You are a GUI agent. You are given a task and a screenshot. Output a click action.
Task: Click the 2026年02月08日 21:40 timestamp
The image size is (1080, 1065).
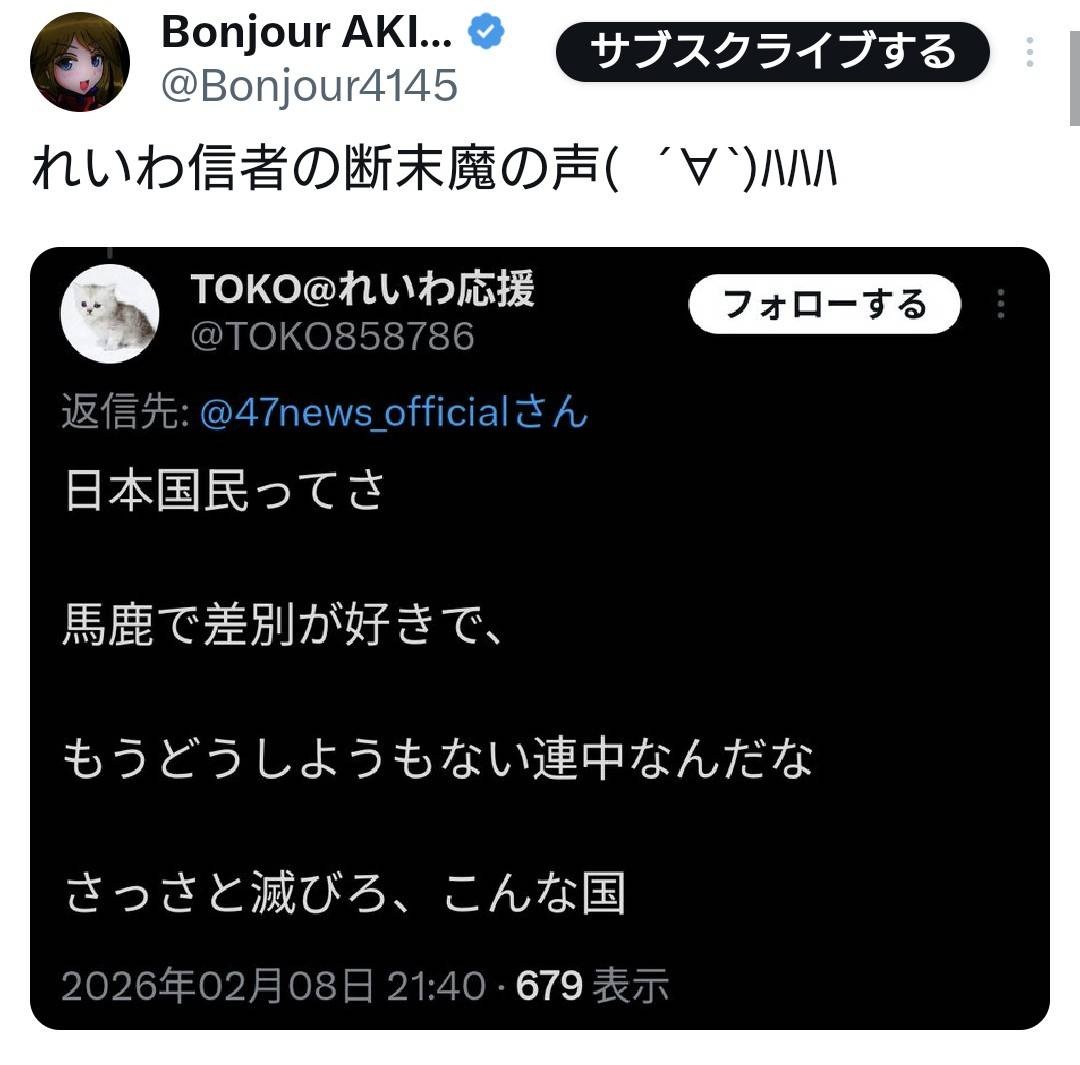(273, 985)
